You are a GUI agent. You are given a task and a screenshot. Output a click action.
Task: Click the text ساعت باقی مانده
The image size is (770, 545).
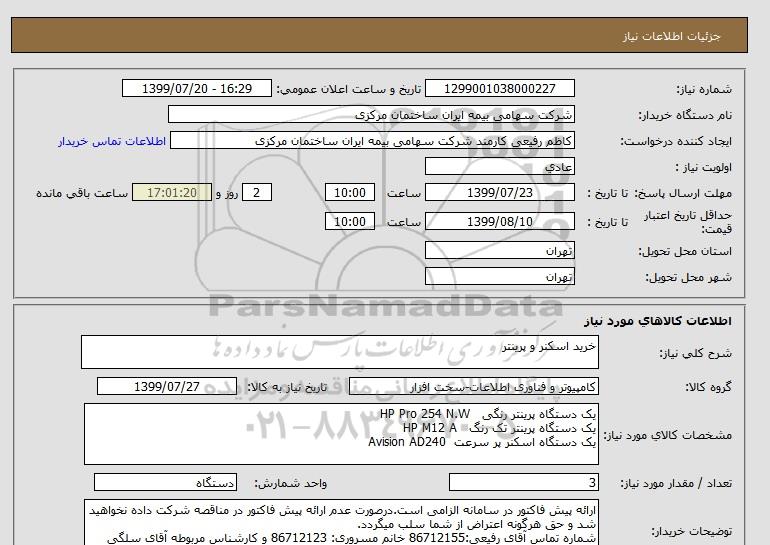pos(82,193)
